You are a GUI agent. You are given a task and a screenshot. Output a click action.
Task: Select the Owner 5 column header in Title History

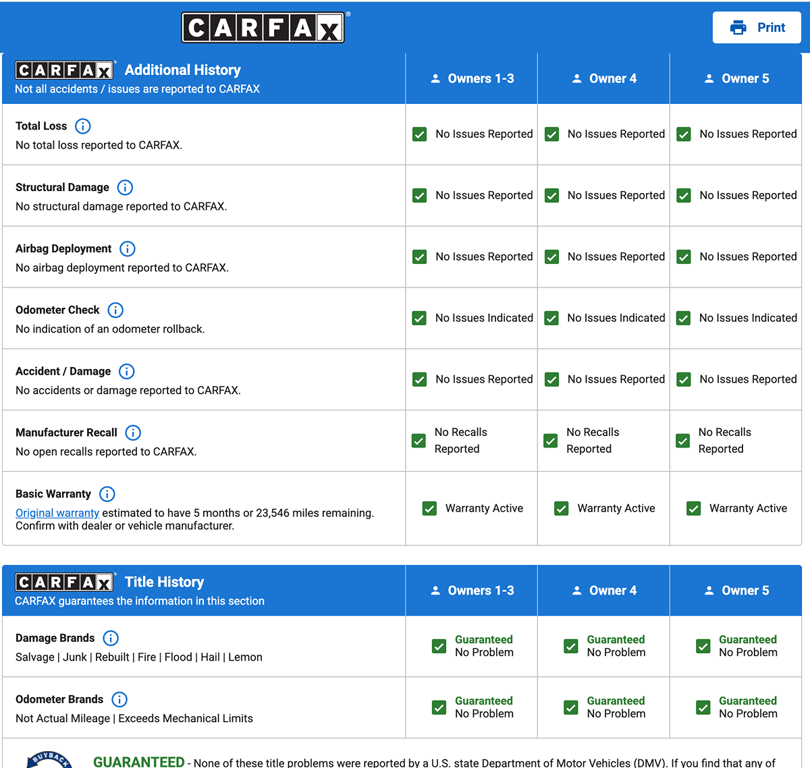[735, 590]
